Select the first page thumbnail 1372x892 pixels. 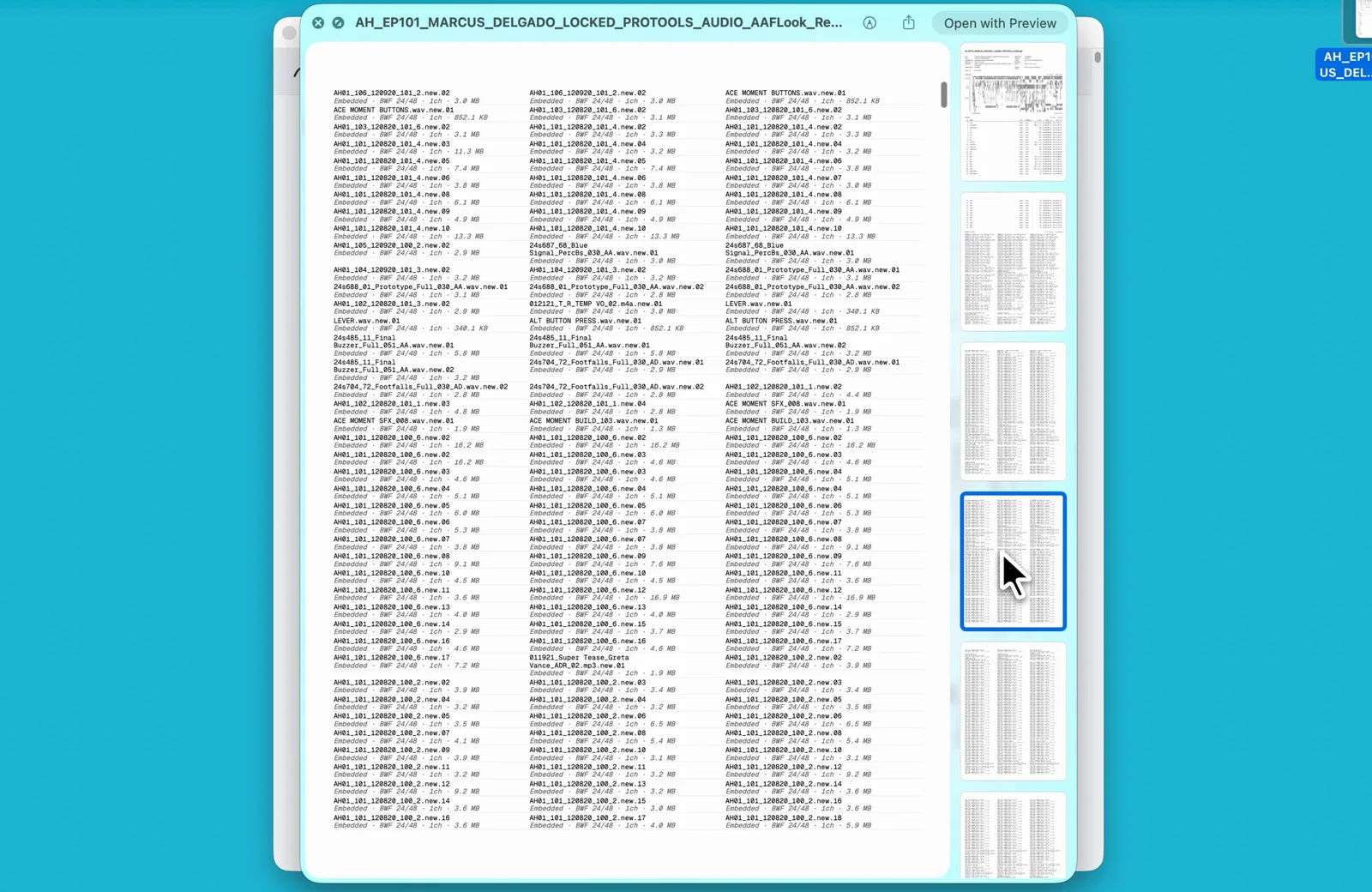(1014, 111)
